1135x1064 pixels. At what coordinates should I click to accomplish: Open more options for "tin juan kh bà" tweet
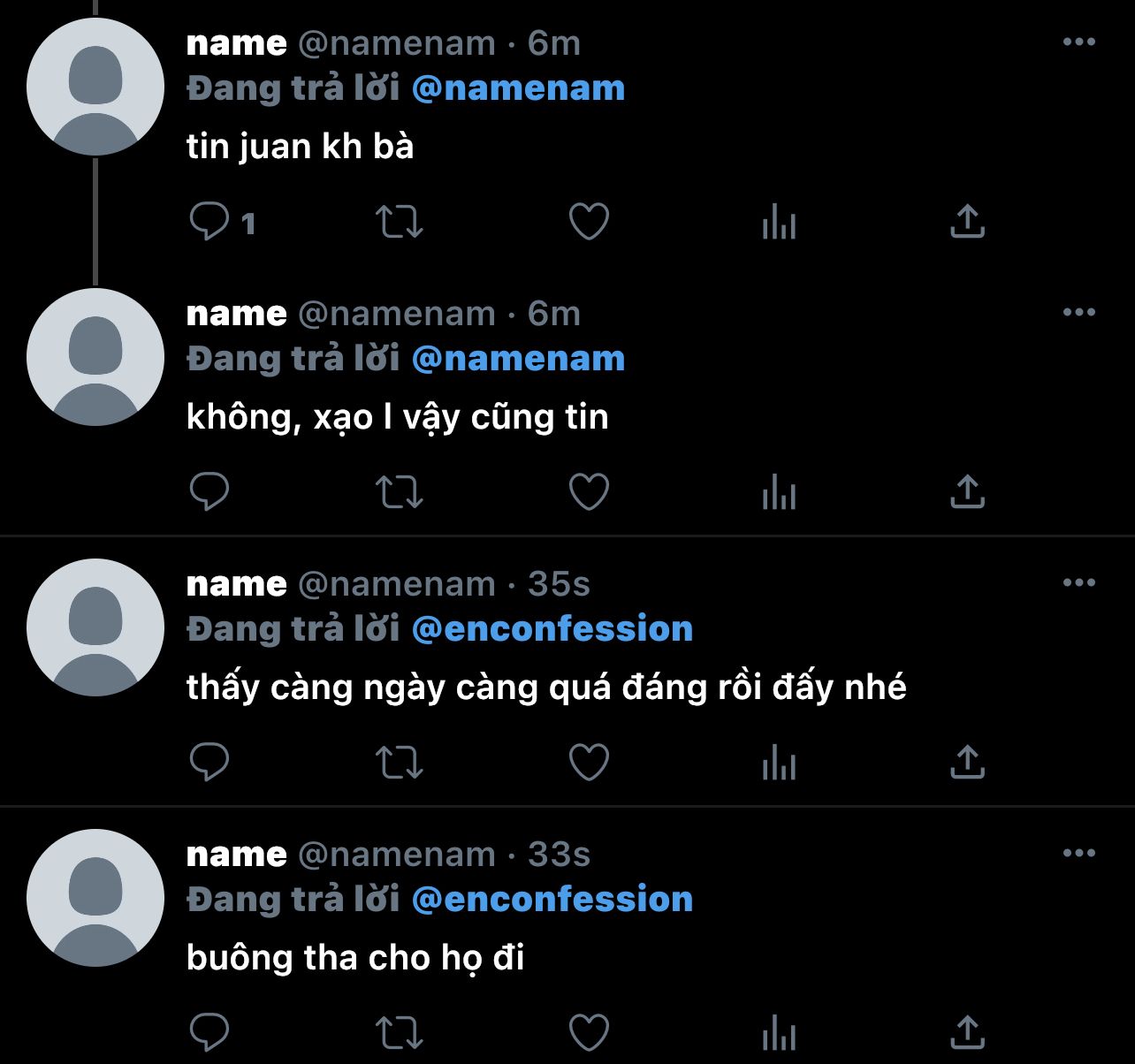pyautogui.click(x=1078, y=42)
